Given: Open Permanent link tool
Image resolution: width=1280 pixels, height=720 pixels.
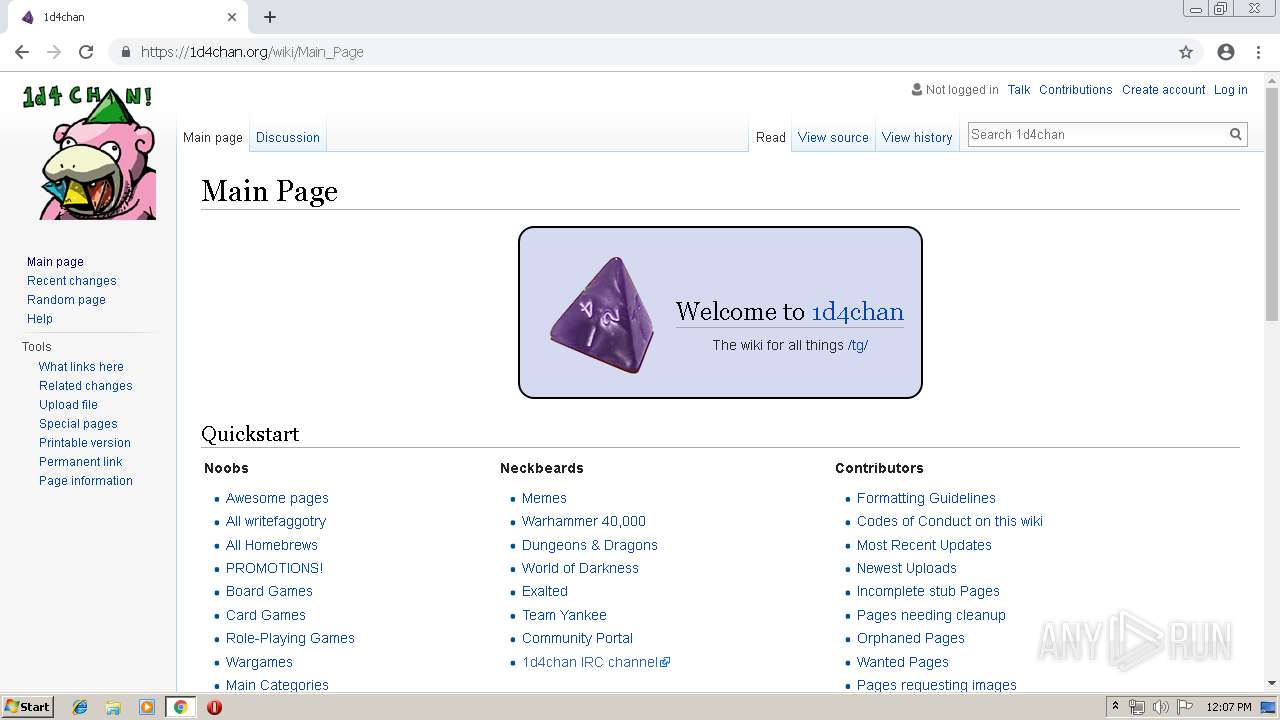Looking at the screenshot, I should [81, 462].
